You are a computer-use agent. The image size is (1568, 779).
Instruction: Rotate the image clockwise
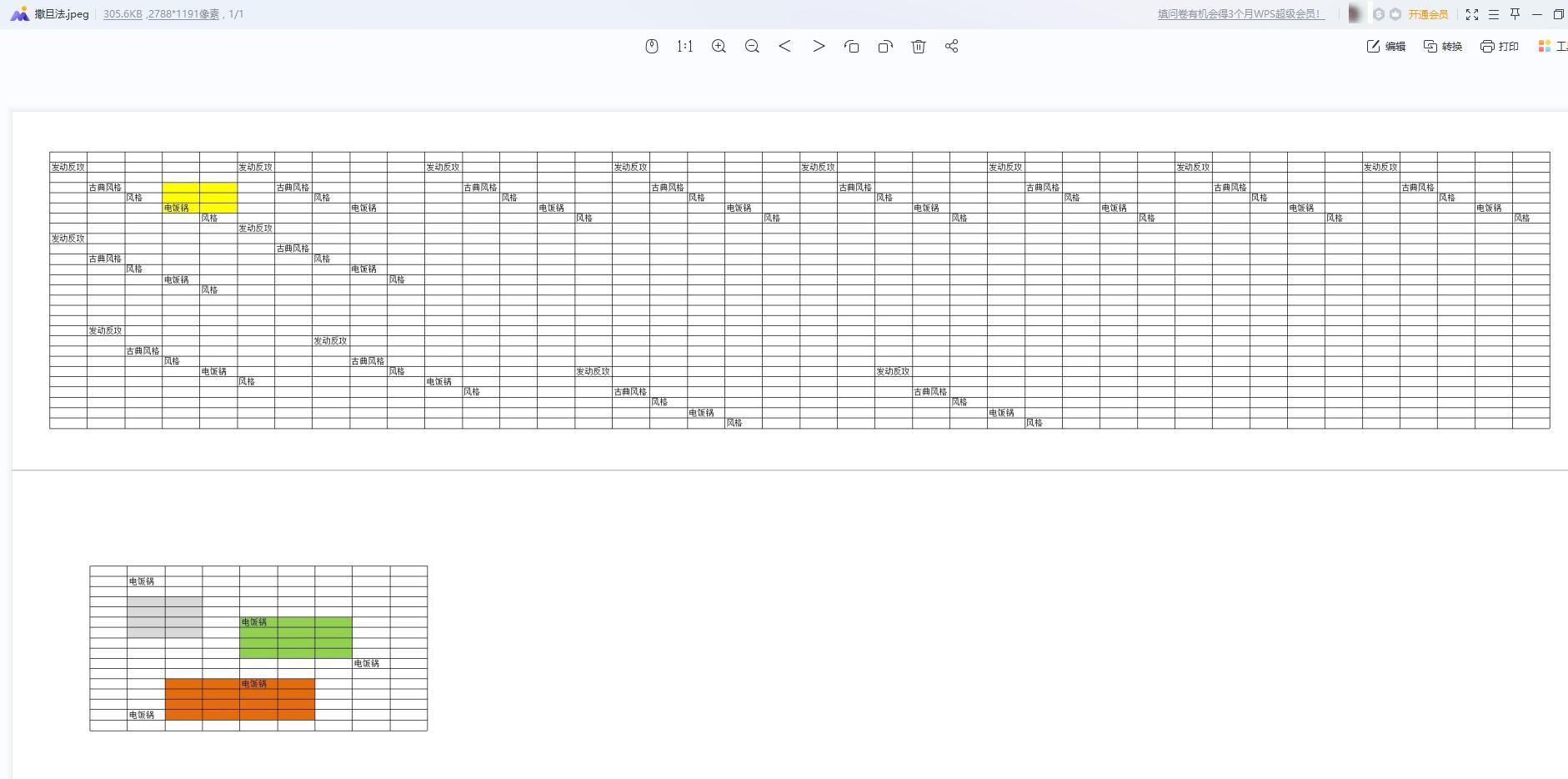[x=885, y=47]
